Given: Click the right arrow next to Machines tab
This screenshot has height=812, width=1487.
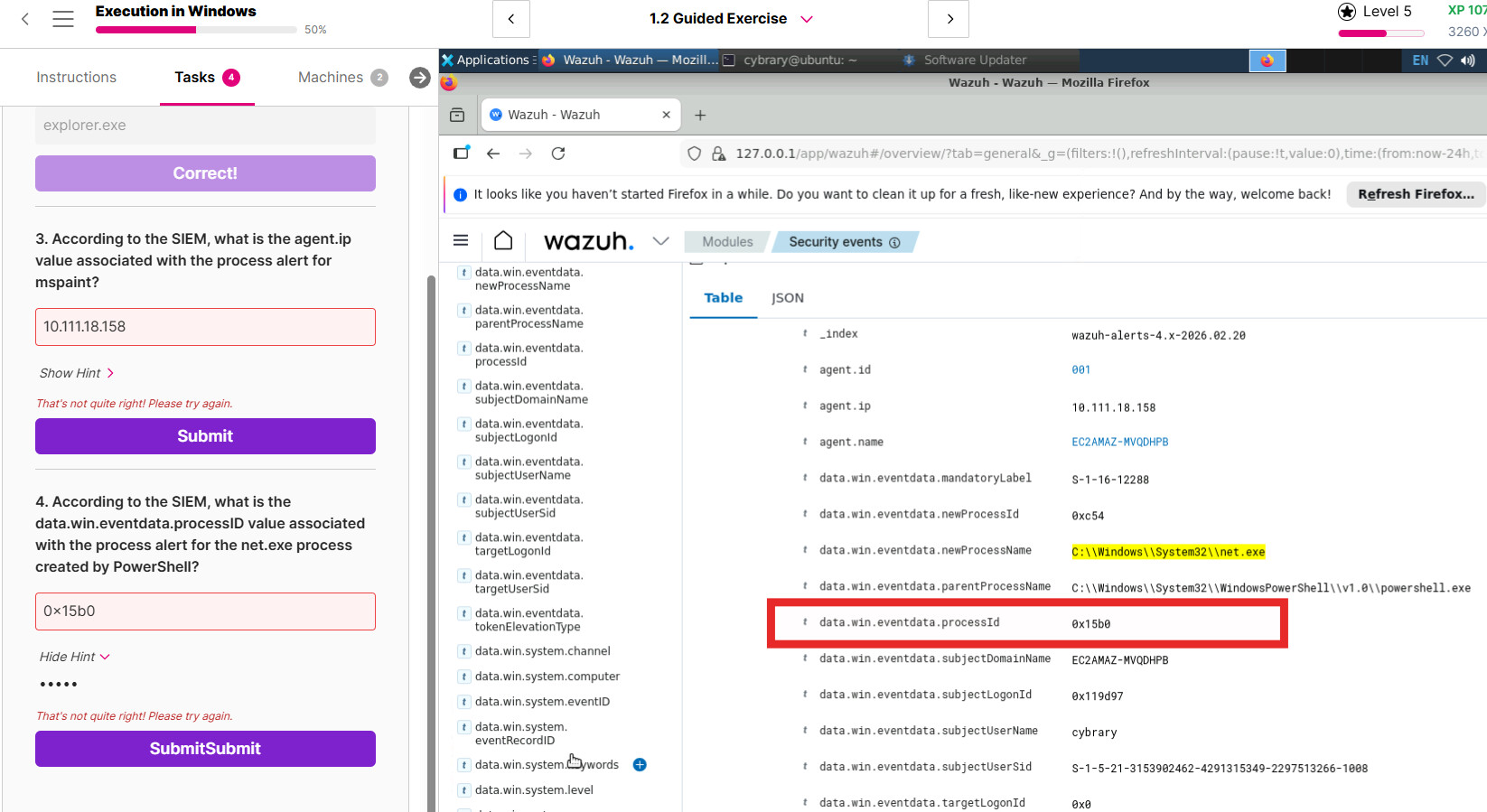Looking at the screenshot, I should pos(419,78).
